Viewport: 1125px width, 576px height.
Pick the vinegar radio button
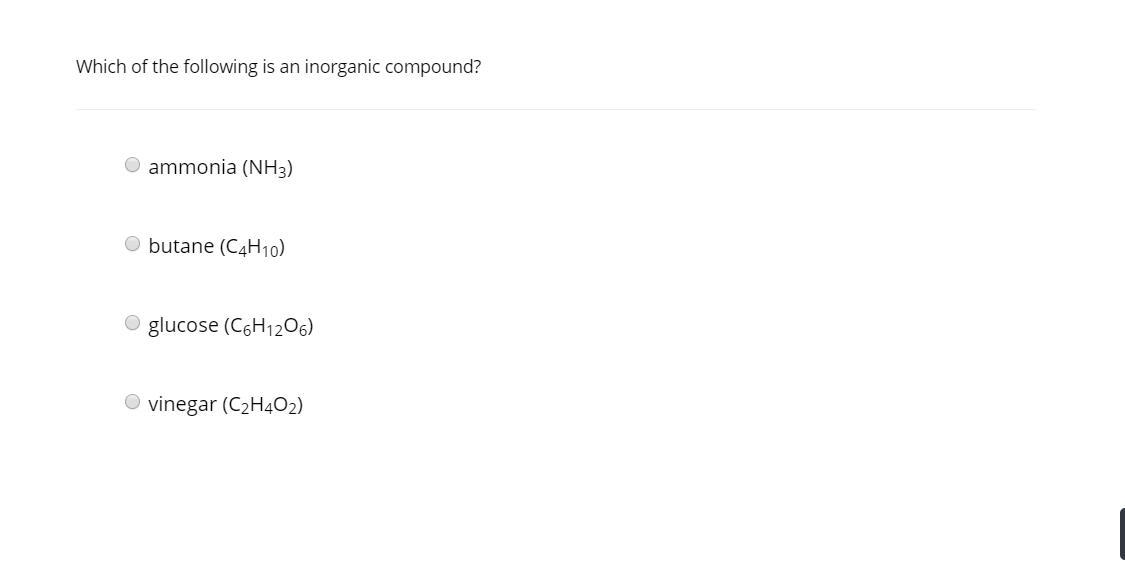pyautogui.click(x=133, y=402)
